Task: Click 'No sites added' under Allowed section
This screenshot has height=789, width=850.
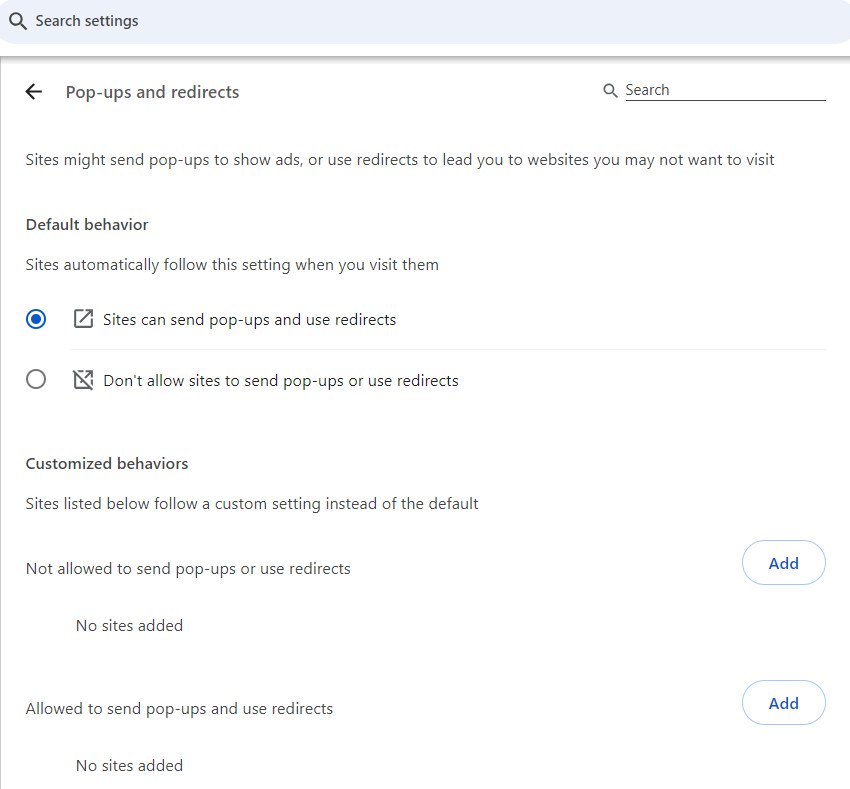Action: point(130,766)
